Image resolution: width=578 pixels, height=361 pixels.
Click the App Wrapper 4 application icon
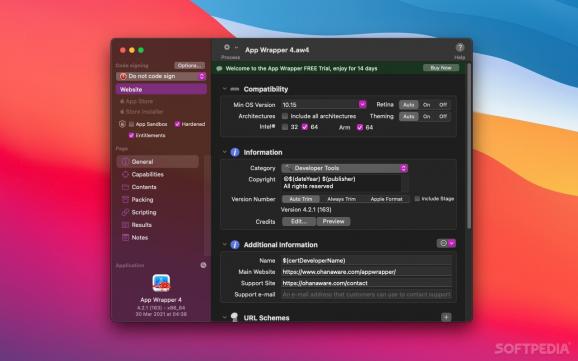[161, 283]
